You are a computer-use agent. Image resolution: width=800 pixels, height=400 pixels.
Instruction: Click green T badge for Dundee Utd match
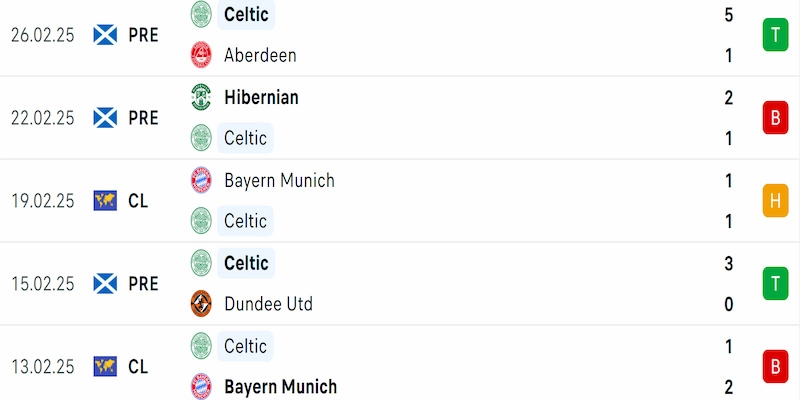click(x=776, y=283)
